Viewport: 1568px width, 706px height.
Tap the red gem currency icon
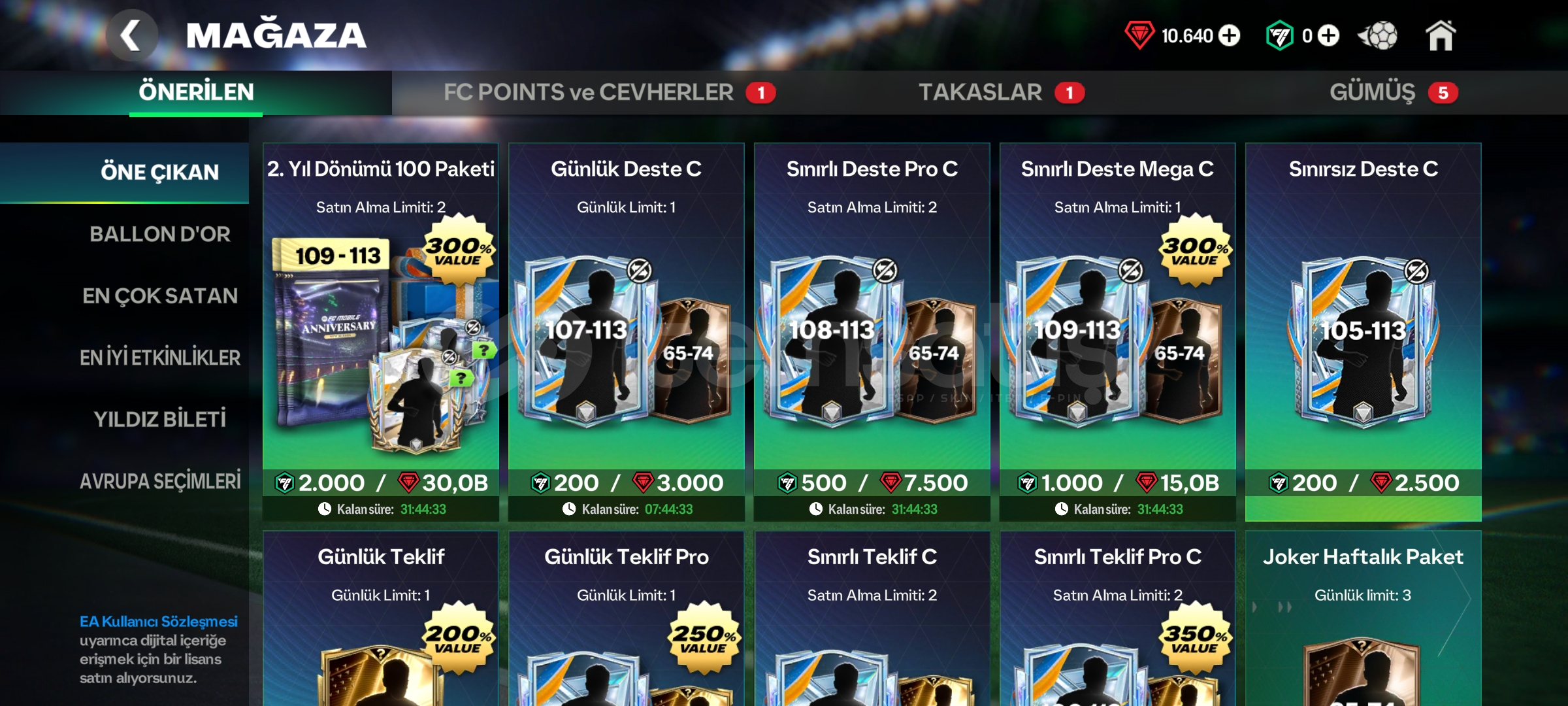tap(1139, 35)
